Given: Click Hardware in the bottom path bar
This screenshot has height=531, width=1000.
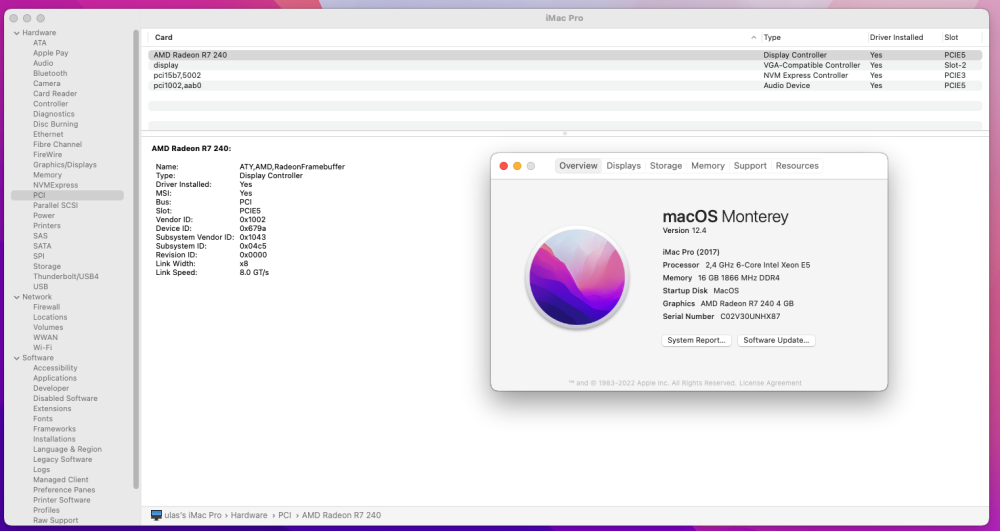Looking at the screenshot, I should click(x=249, y=515).
